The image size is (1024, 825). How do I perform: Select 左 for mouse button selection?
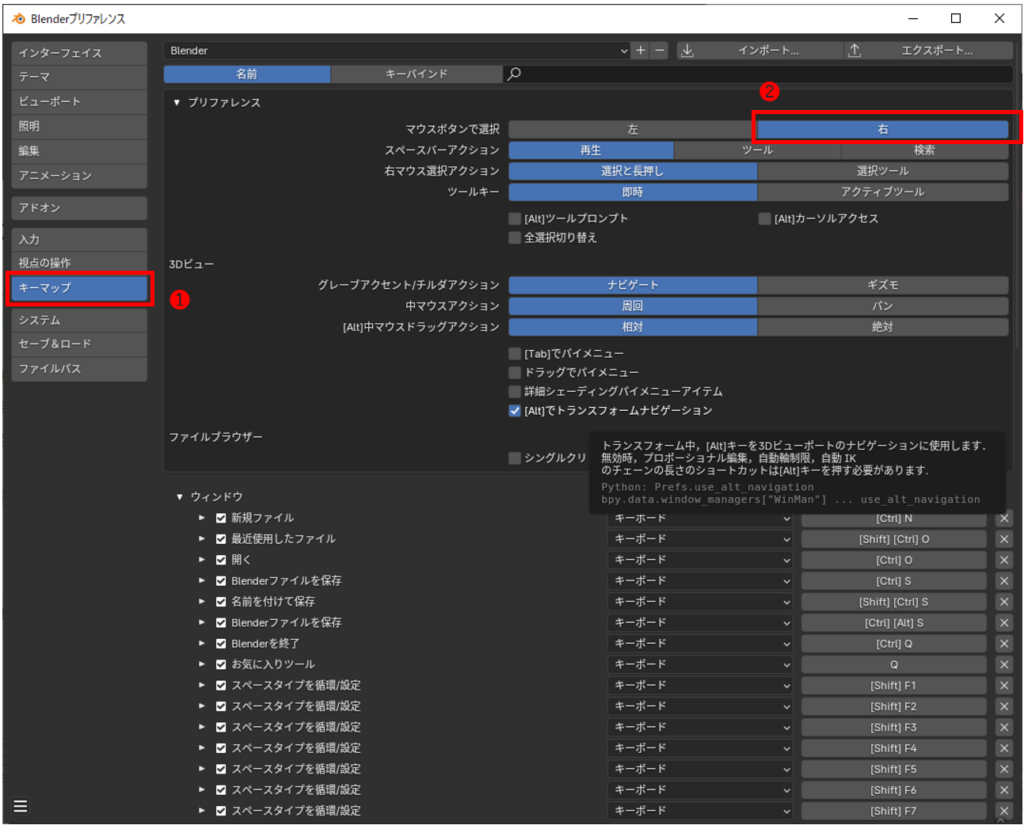pos(632,129)
